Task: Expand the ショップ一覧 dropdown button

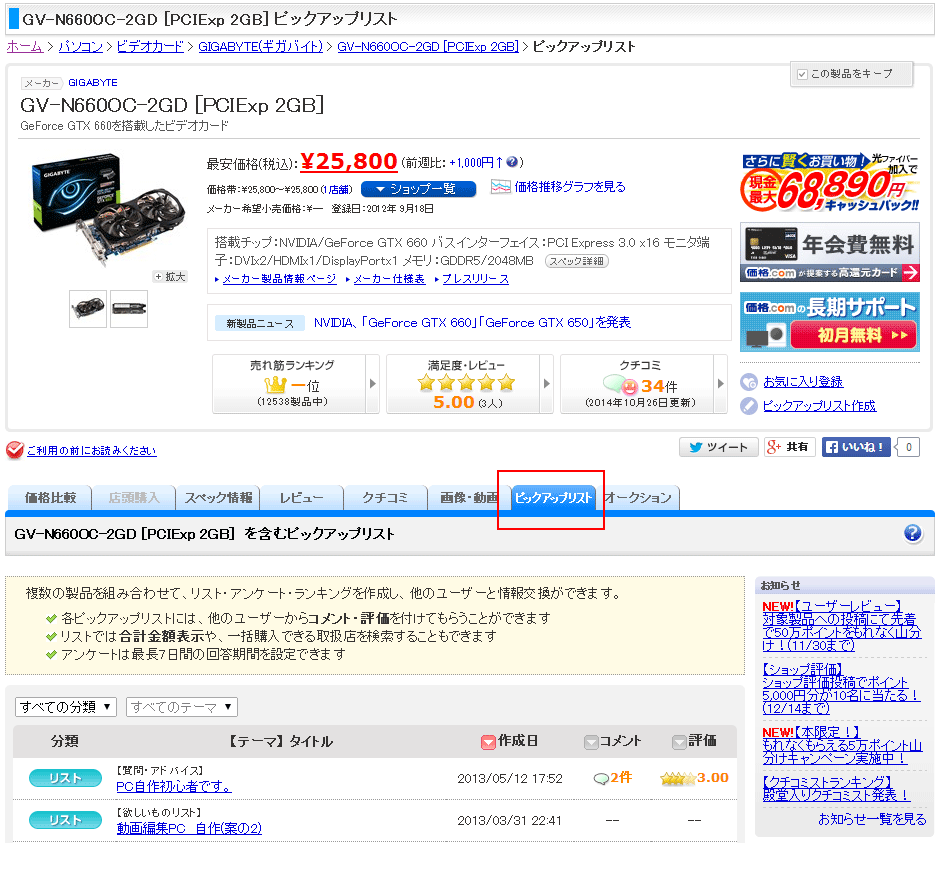Action: tap(419, 189)
